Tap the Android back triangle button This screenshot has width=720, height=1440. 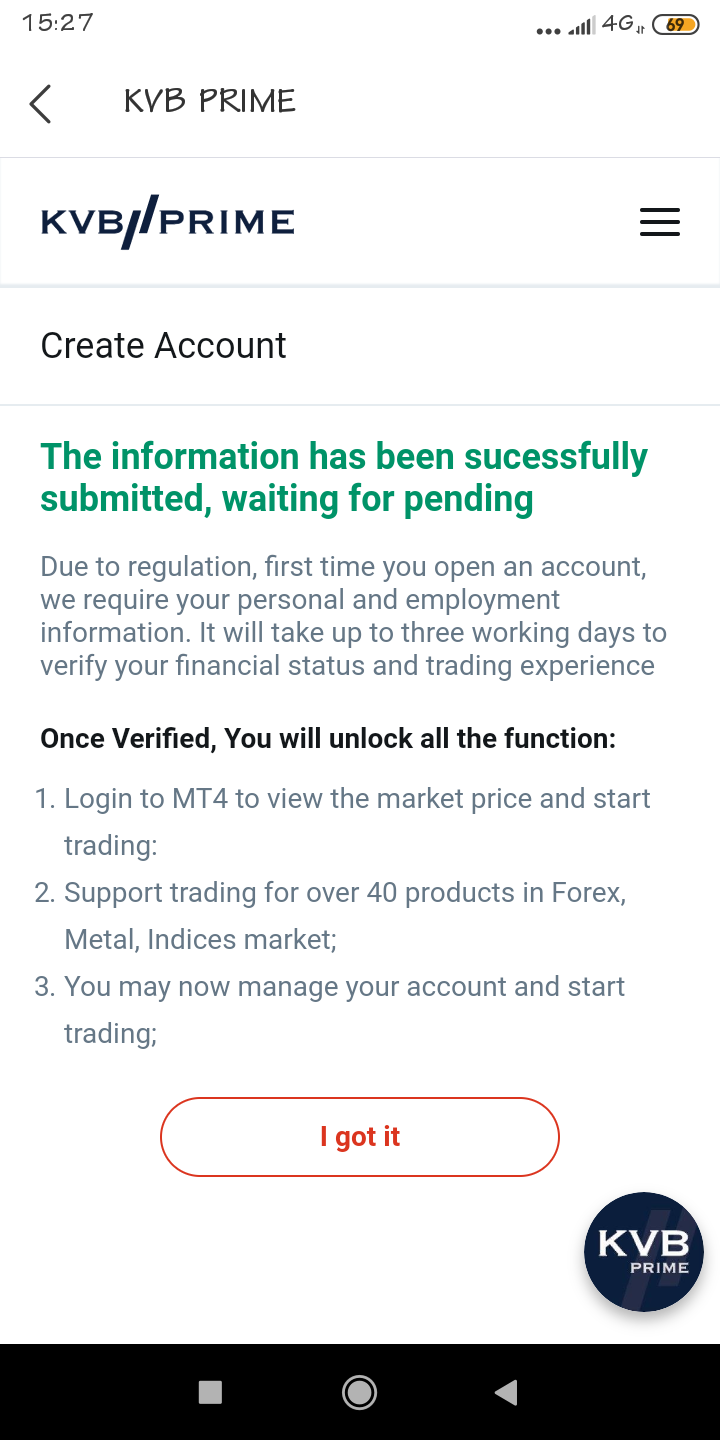507,1392
